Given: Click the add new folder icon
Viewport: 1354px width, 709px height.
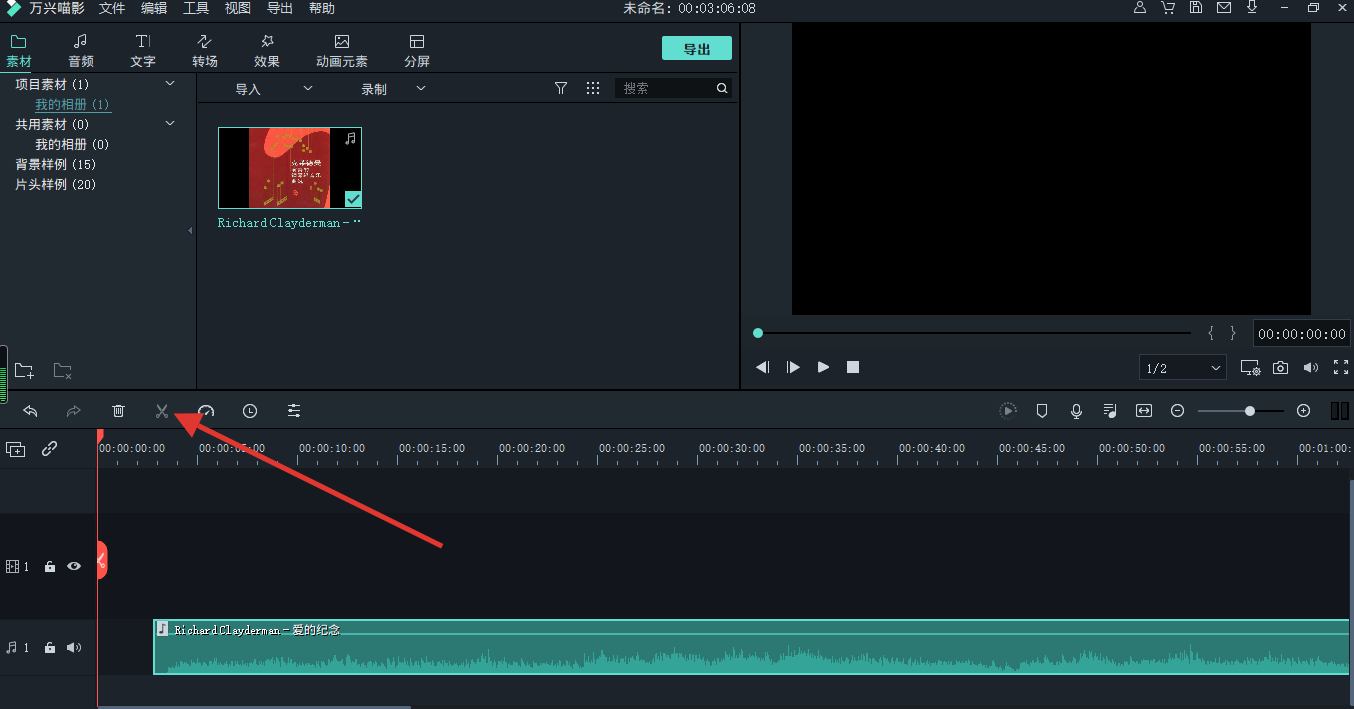Looking at the screenshot, I should (x=24, y=371).
